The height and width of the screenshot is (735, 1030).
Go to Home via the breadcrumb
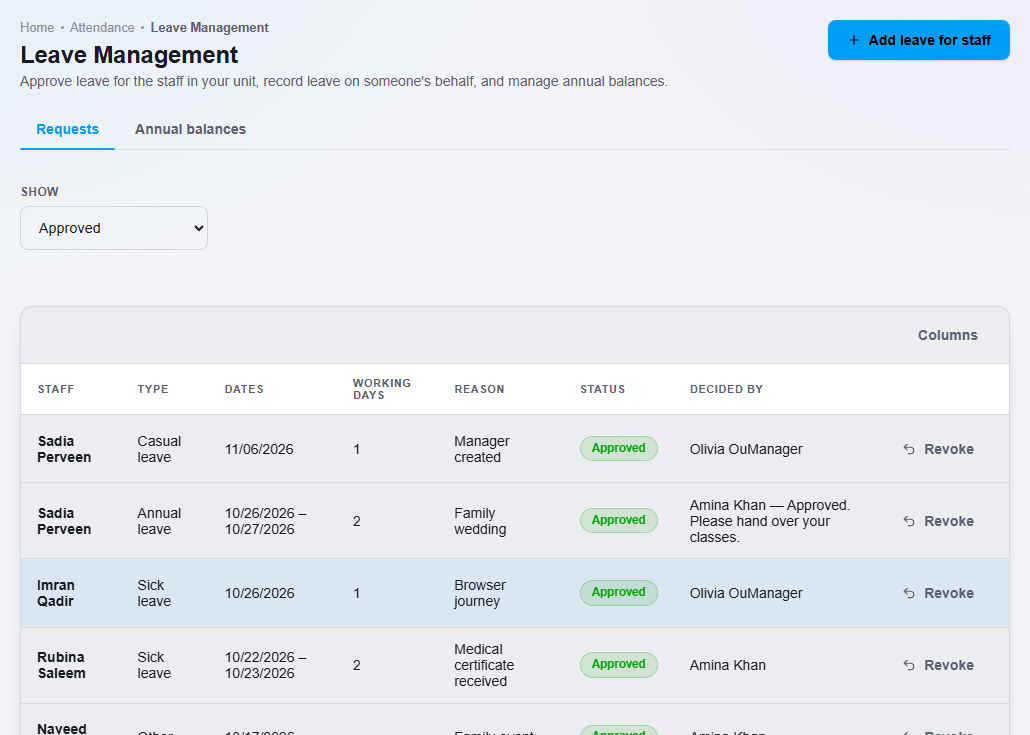pos(37,28)
